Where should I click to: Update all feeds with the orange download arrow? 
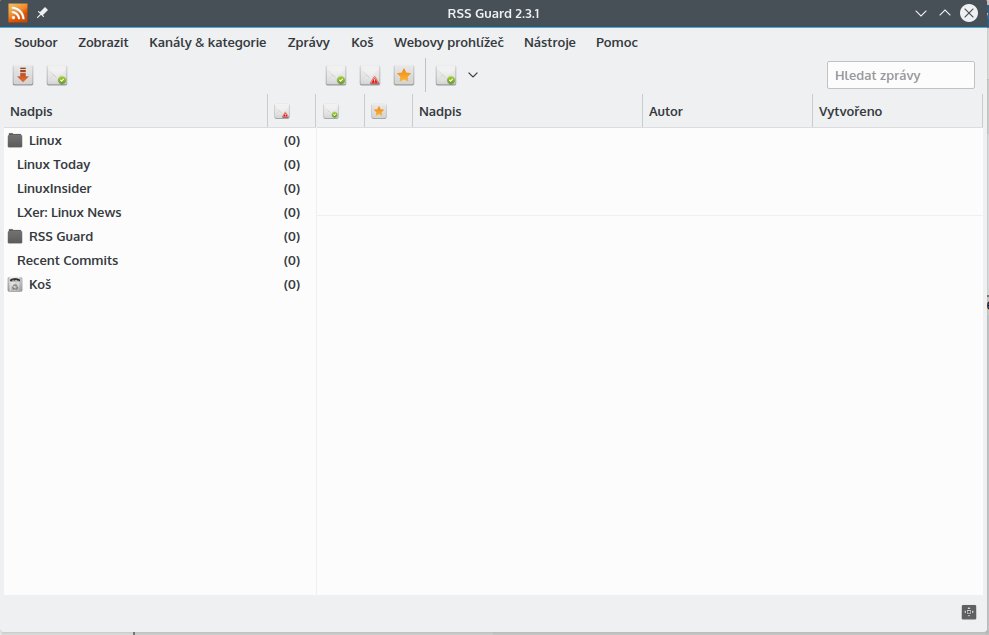coord(23,76)
